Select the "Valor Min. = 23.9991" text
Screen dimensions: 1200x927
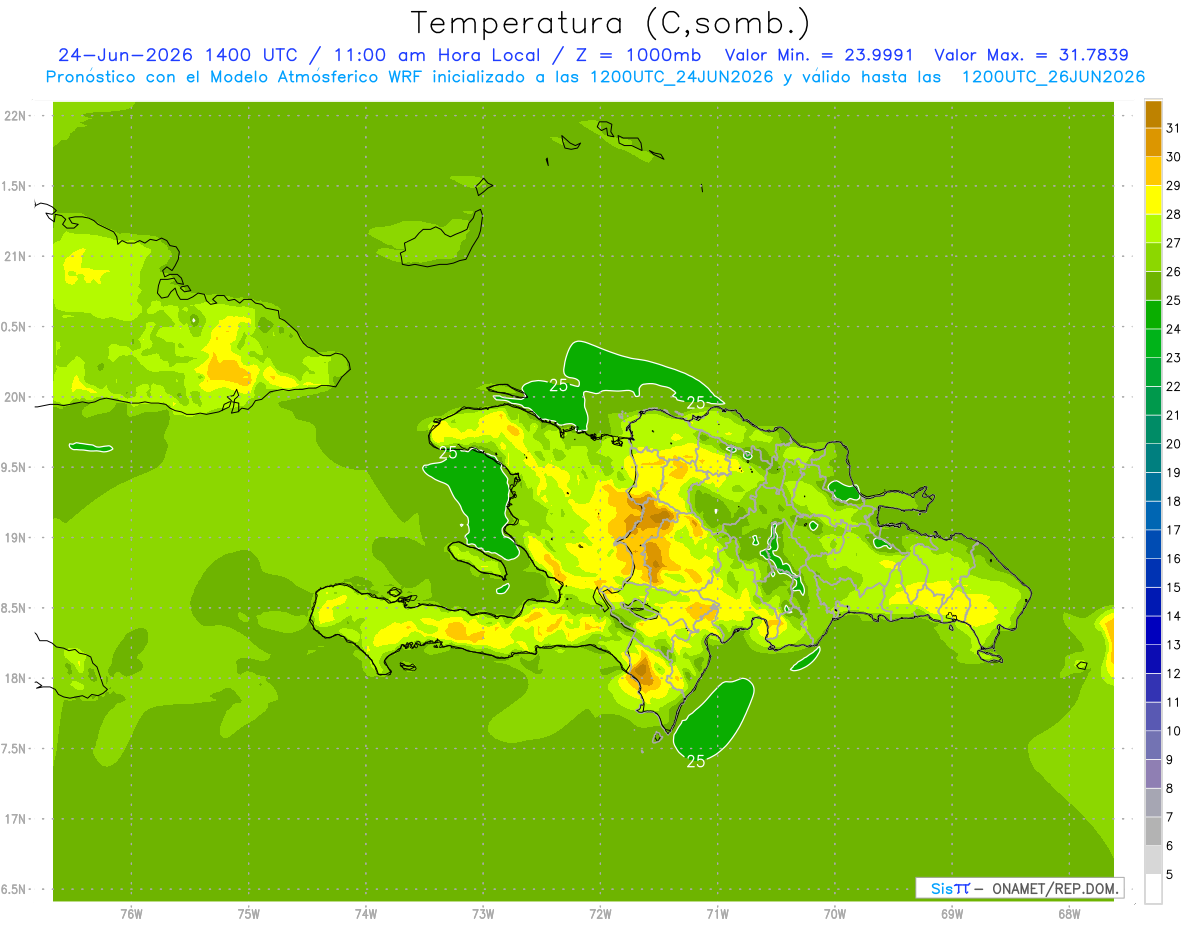coord(818,55)
